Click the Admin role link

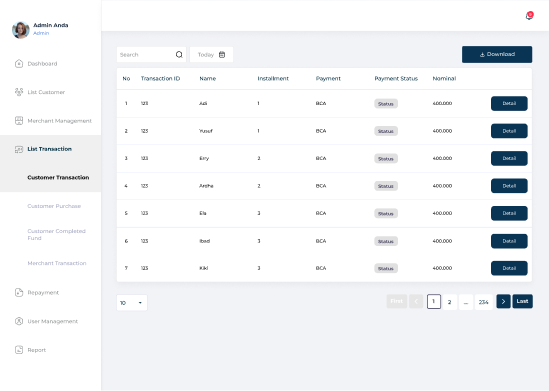pos(41,33)
